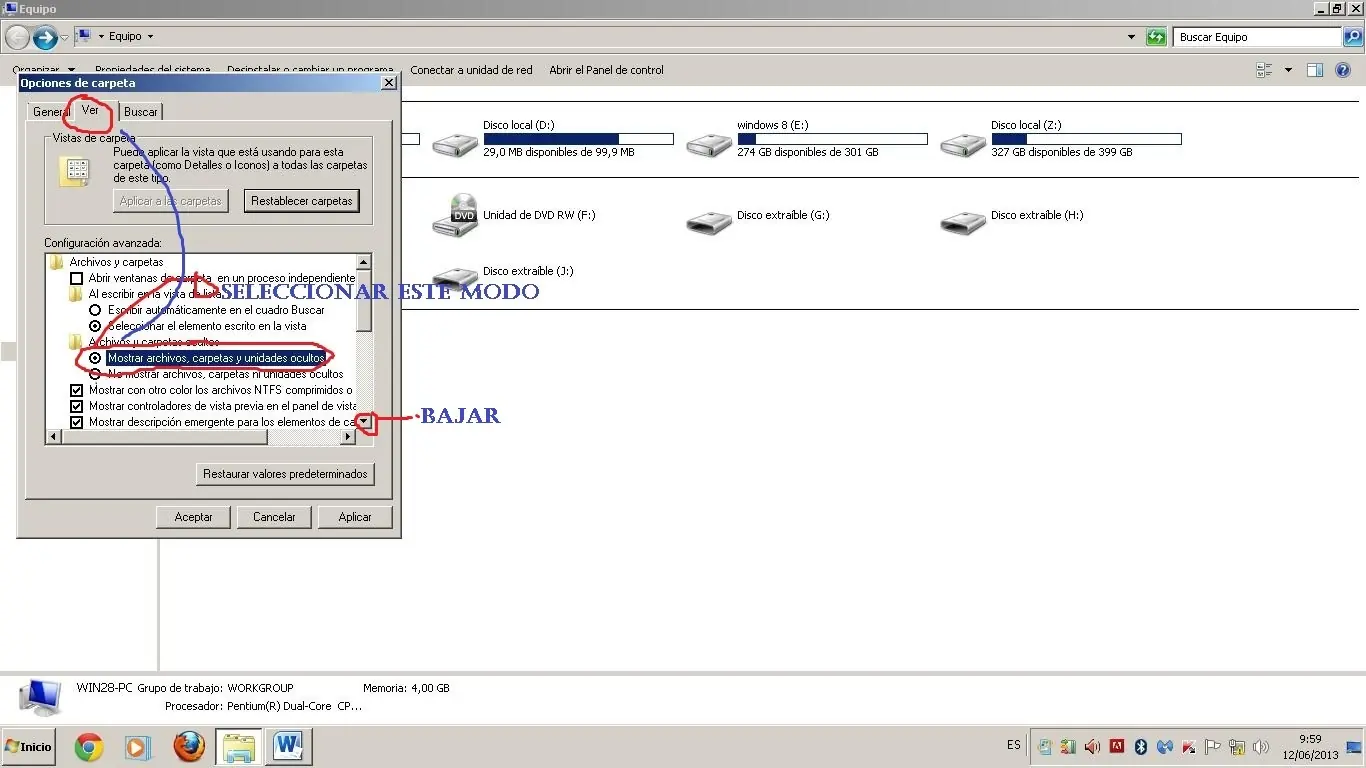Click the Restablecer carpetas button
This screenshot has height=768, width=1366.
(302, 201)
